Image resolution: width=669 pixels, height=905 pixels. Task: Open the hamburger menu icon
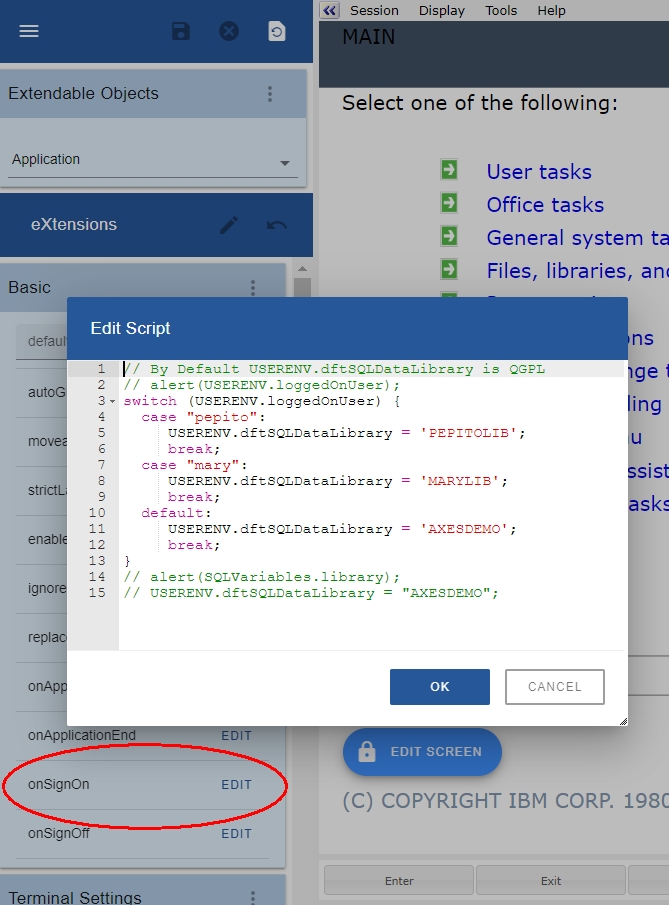(x=29, y=31)
